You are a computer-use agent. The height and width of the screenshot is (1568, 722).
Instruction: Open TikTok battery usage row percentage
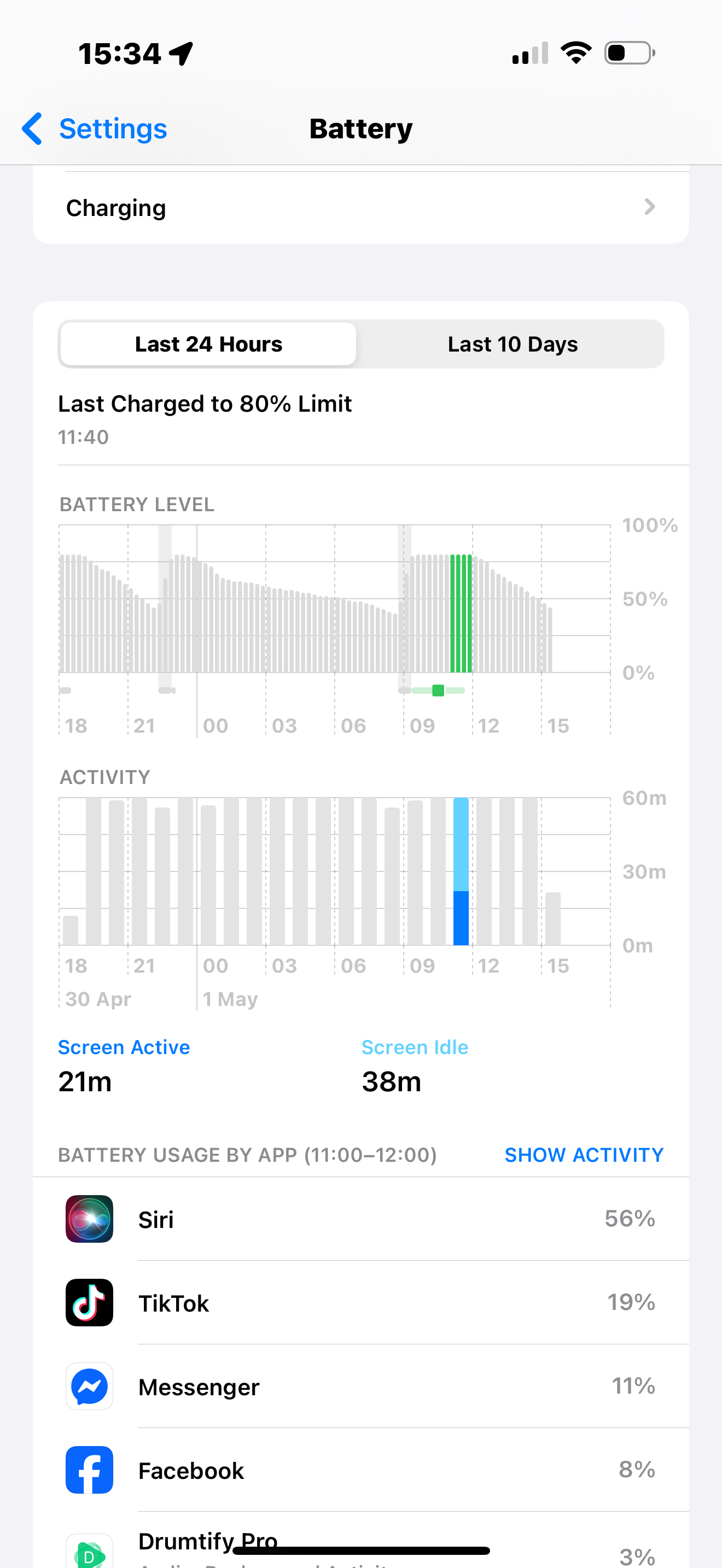pos(631,1302)
